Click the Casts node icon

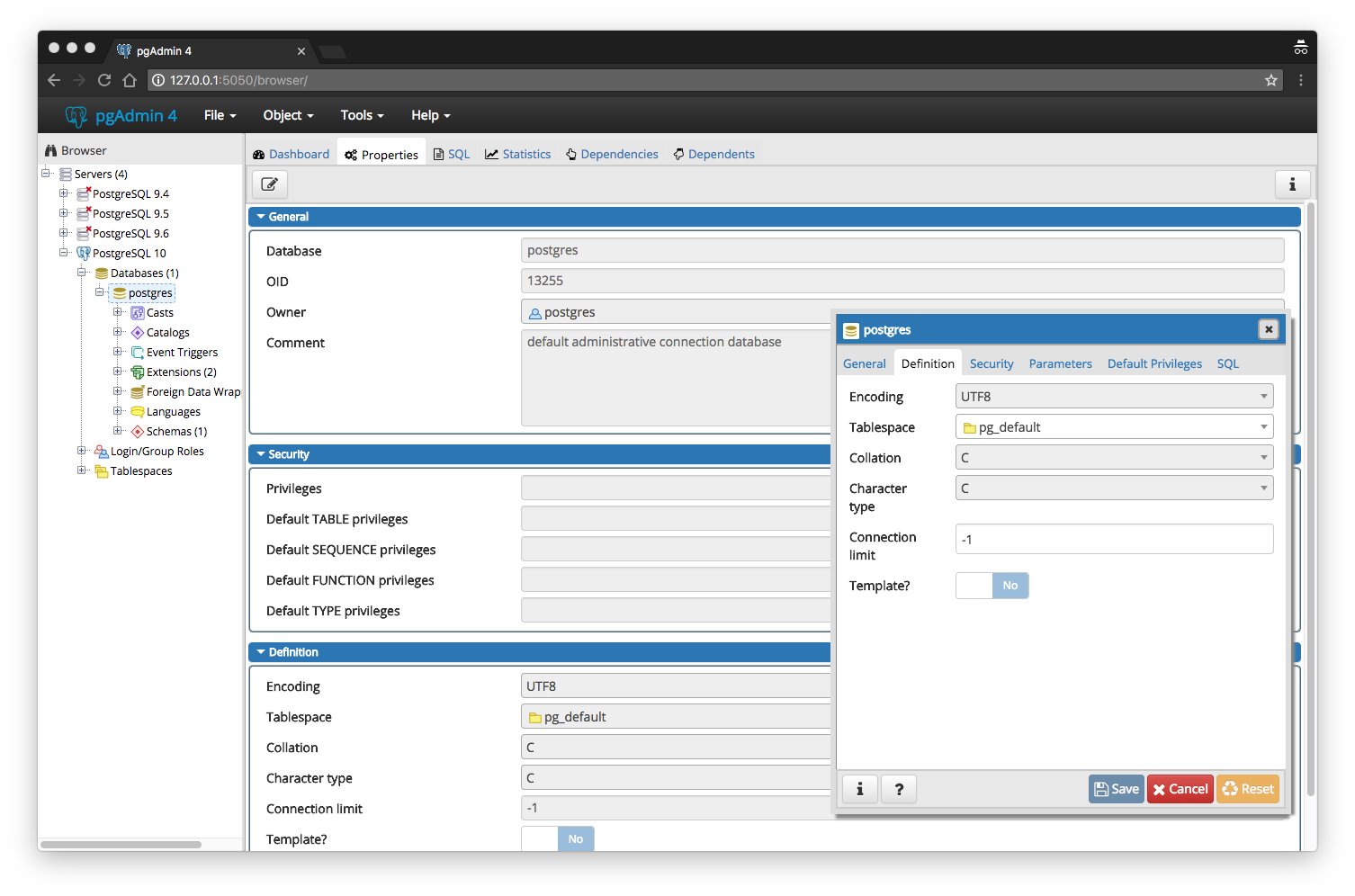[138, 312]
